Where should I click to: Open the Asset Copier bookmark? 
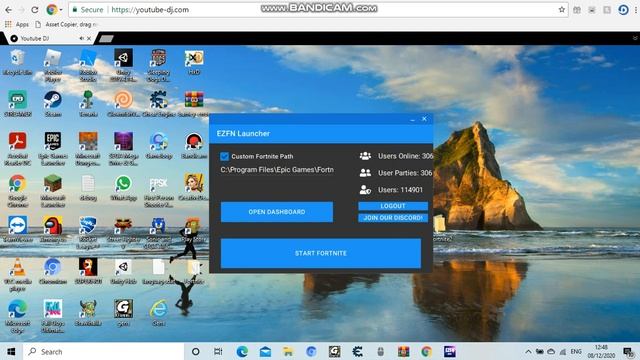point(66,24)
